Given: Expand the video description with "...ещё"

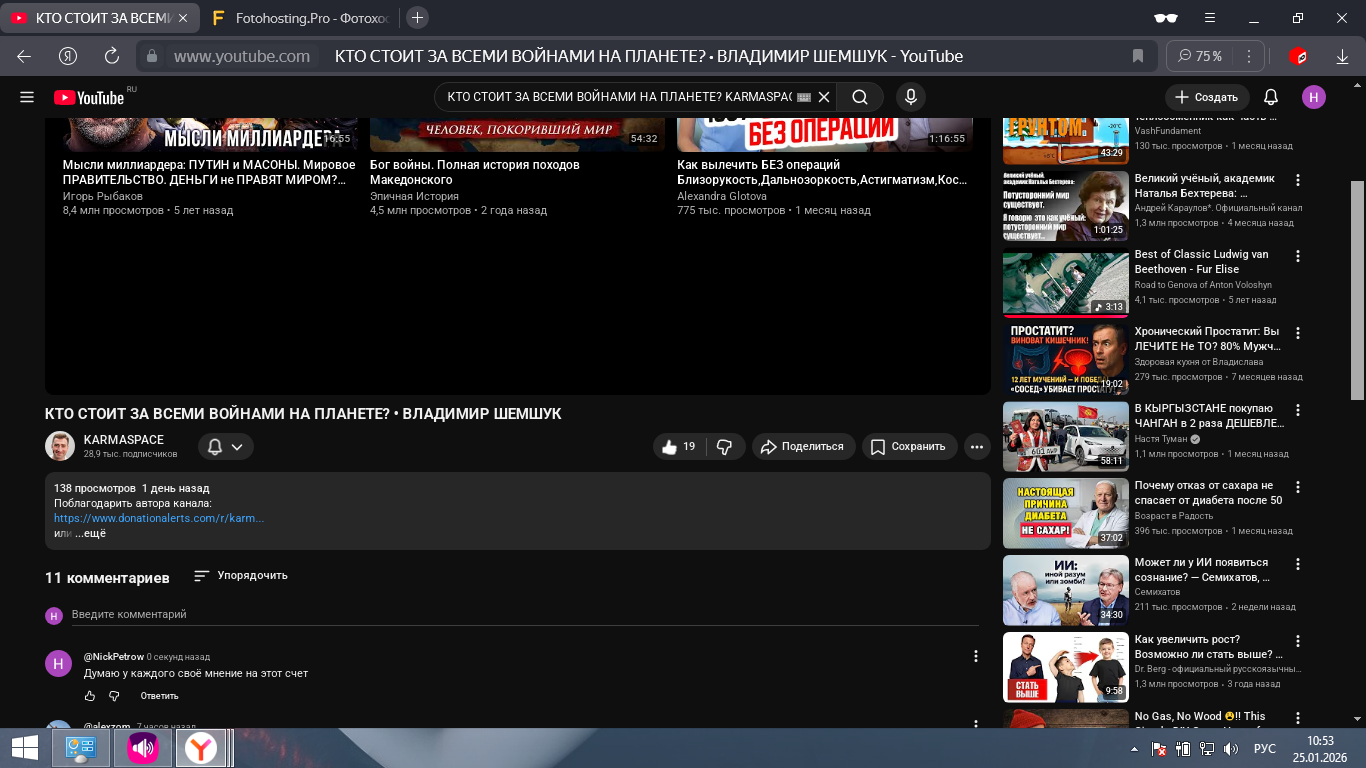Looking at the screenshot, I should tap(90, 533).
